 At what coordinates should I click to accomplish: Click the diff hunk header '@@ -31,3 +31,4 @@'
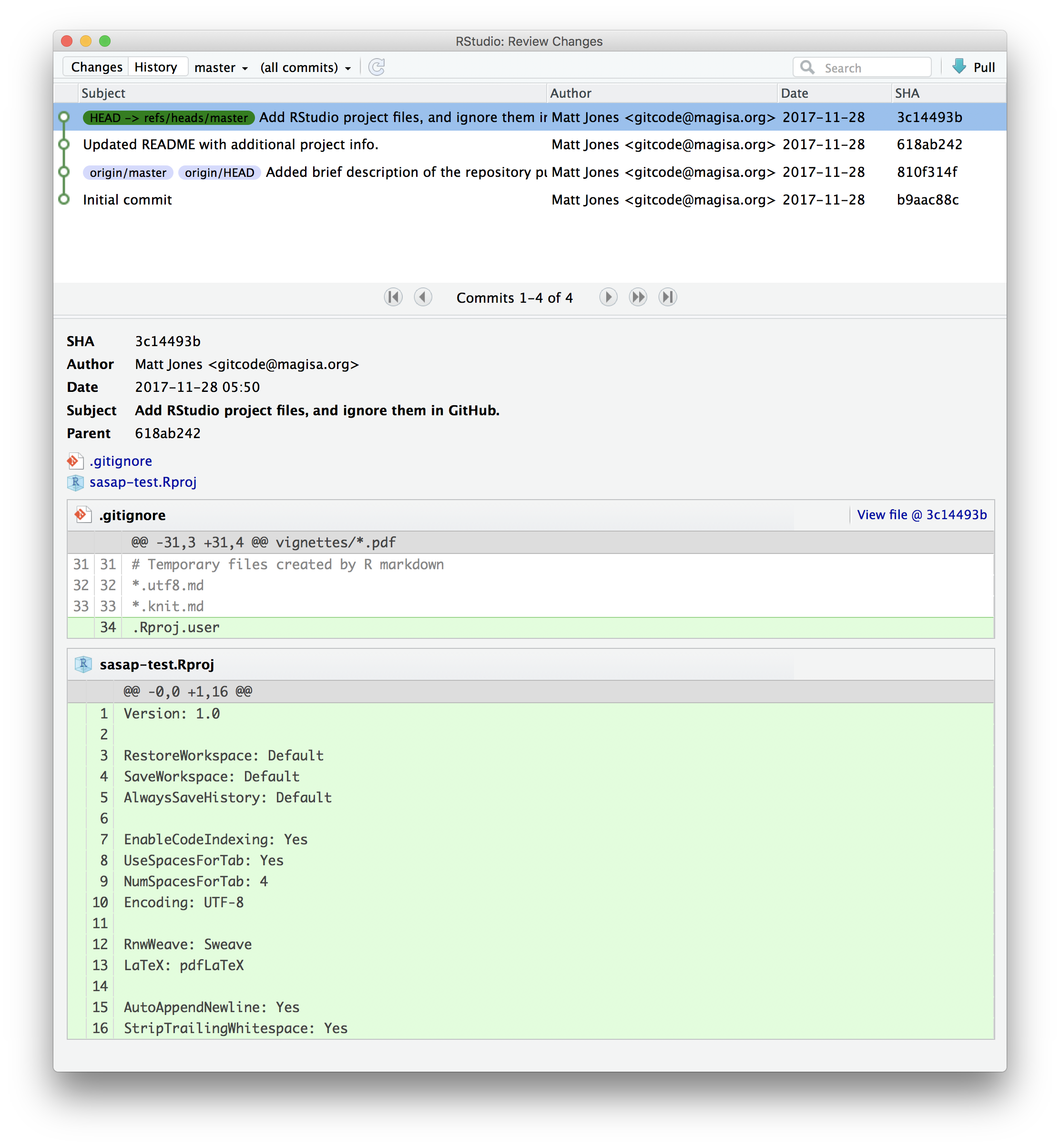click(x=530, y=542)
